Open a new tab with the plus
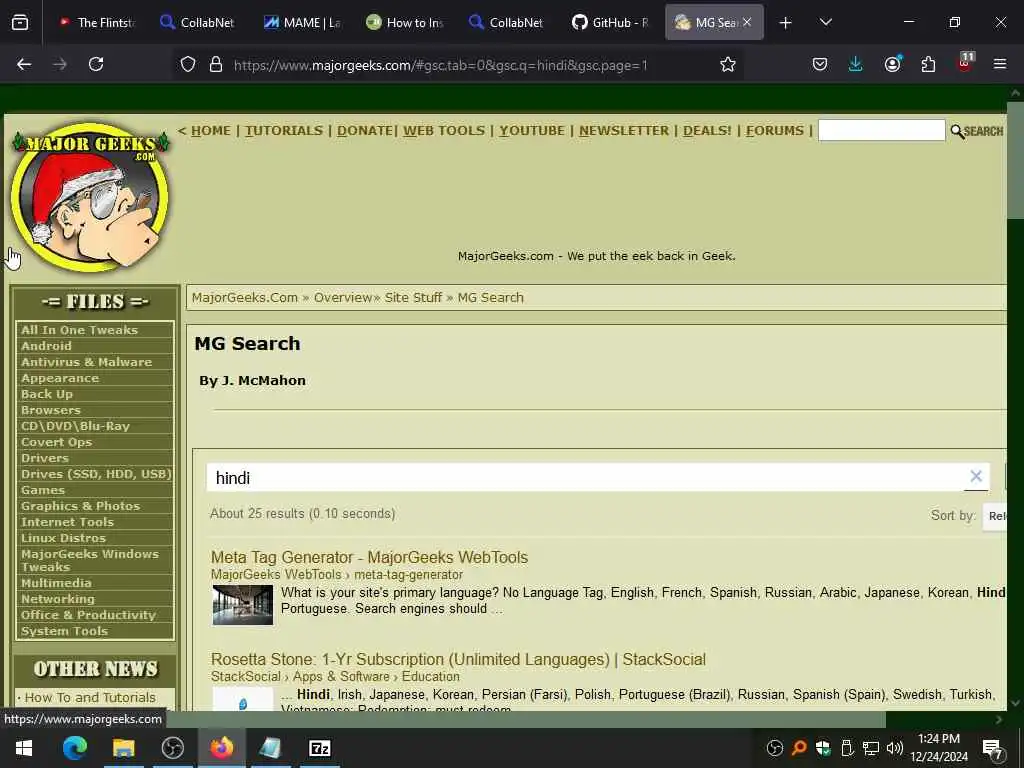 click(786, 23)
